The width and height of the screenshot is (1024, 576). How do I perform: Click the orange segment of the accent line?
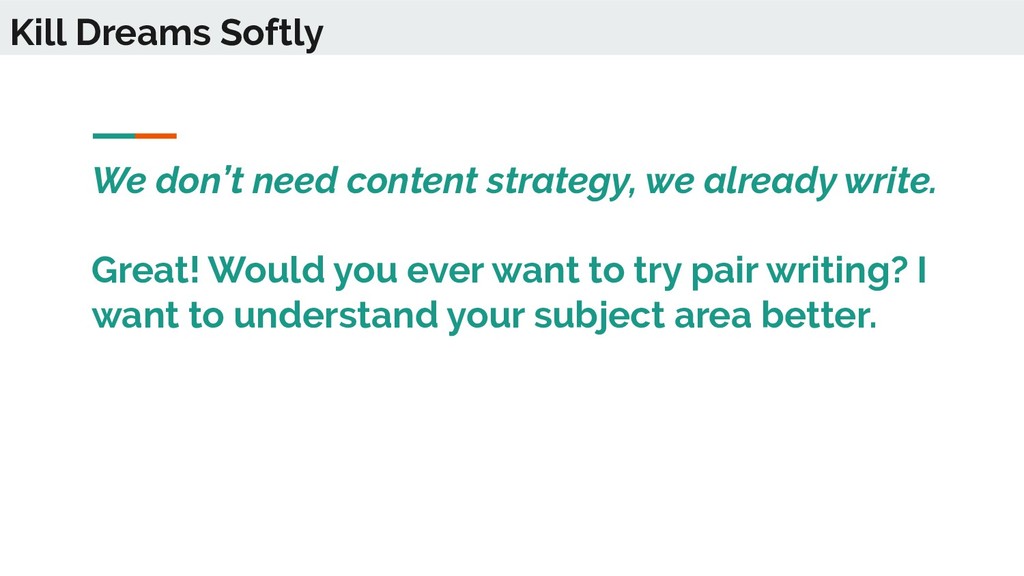tap(156, 136)
